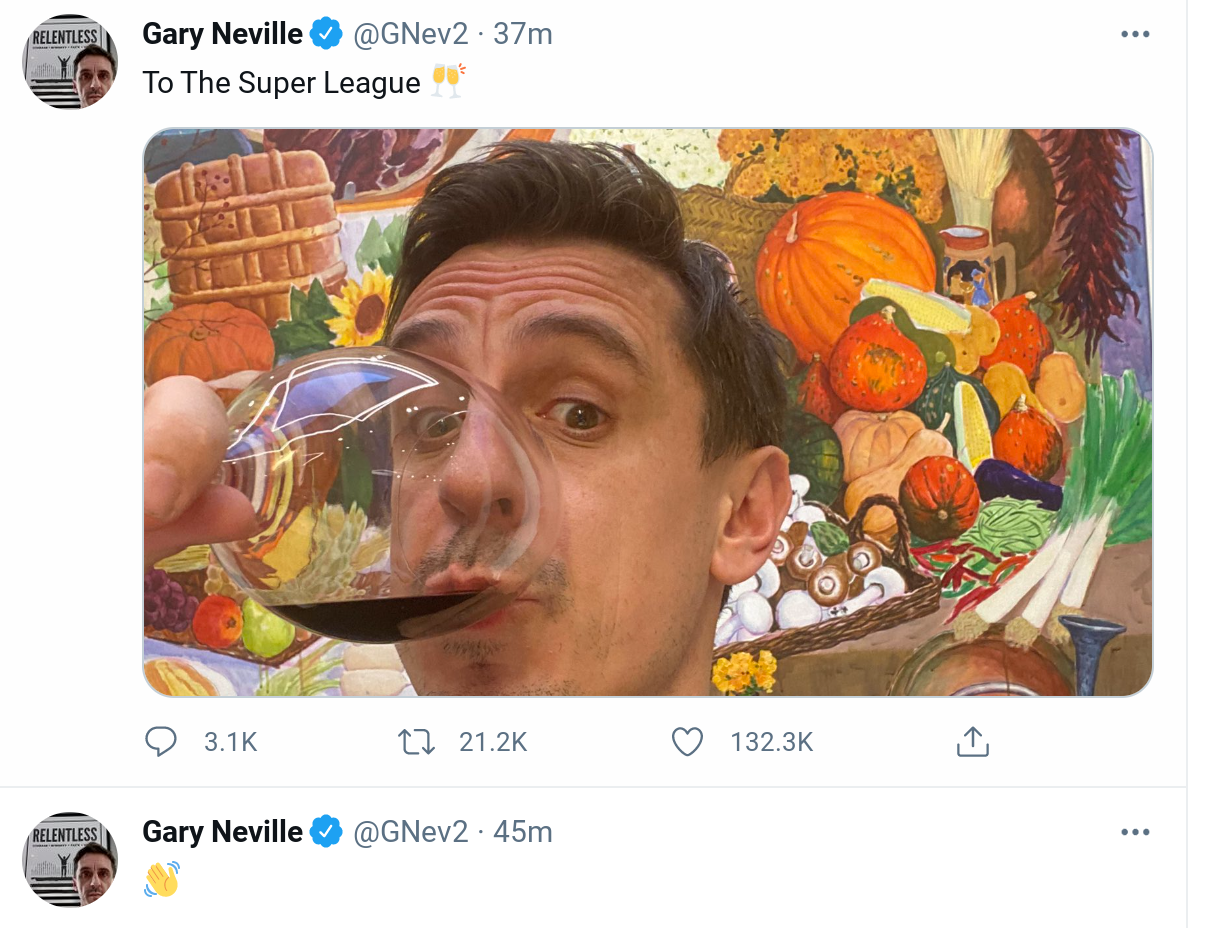This screenshot has height=928, width=1210.
Task: Retweet the Super League tweet
Action: click(x=416, y=742)
